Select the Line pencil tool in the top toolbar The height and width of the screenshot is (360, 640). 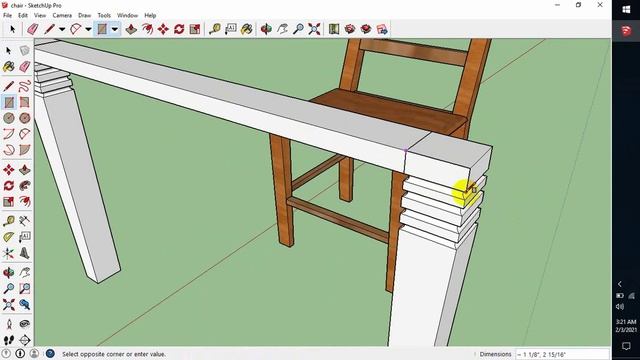coord(50,29)
